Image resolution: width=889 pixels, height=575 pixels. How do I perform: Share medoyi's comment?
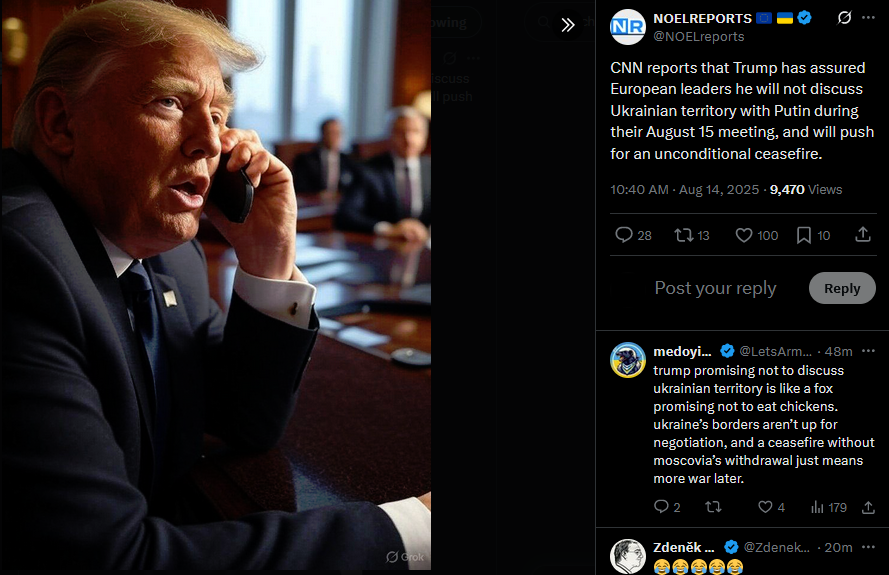[868, 507]
